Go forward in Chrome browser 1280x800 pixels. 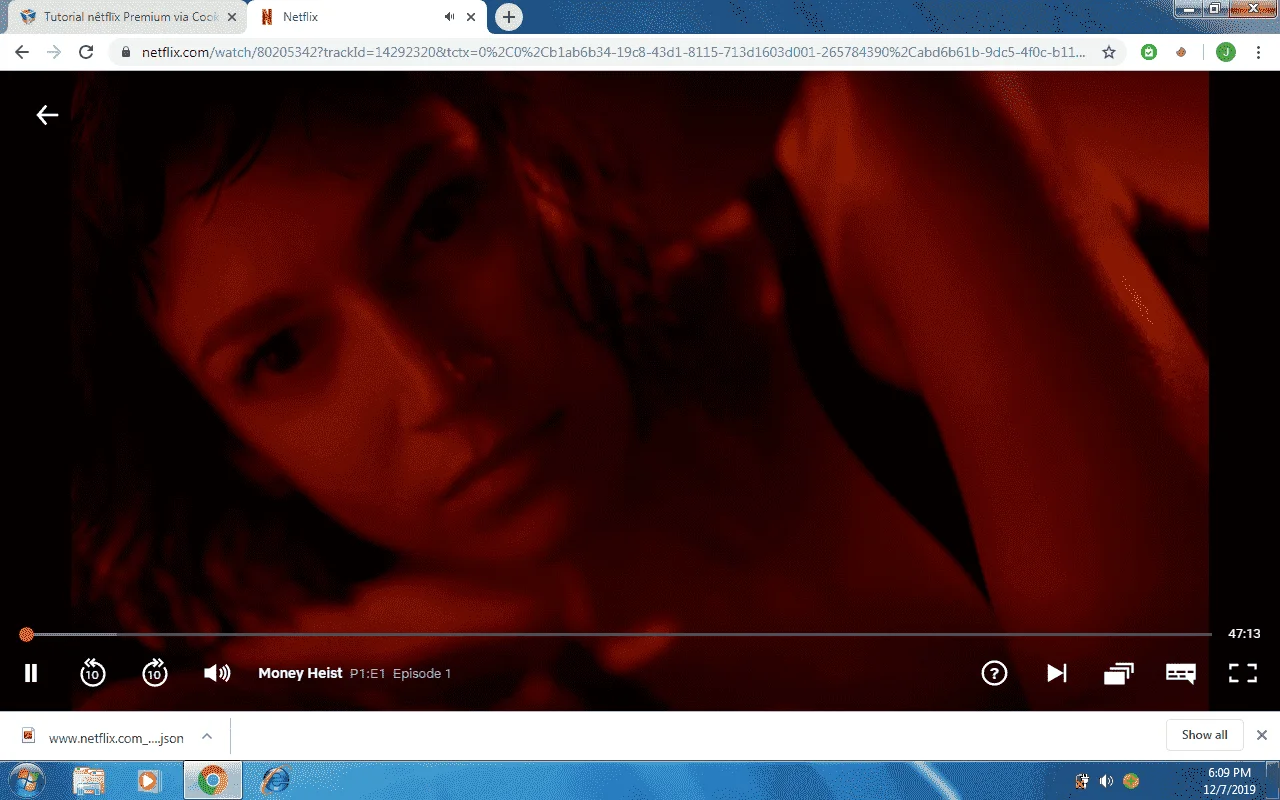[x=54, y=52]
